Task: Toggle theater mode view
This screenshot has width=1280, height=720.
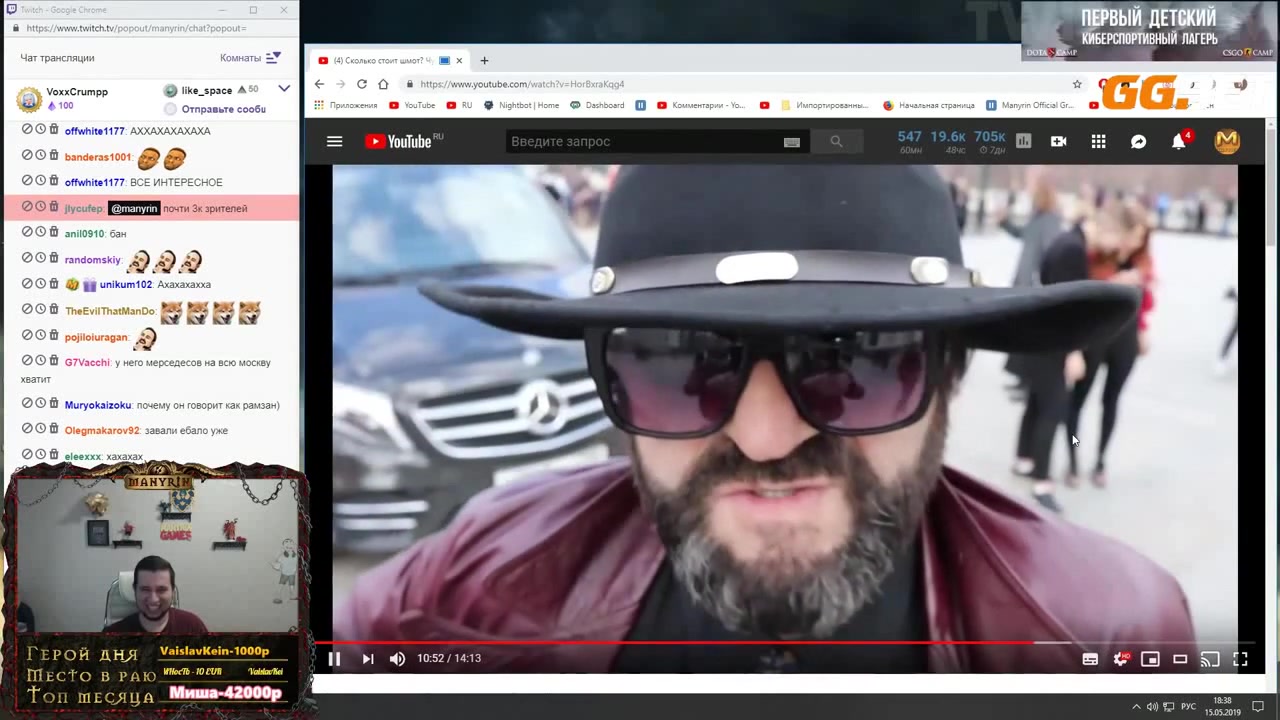Action: coord(1180,659)
